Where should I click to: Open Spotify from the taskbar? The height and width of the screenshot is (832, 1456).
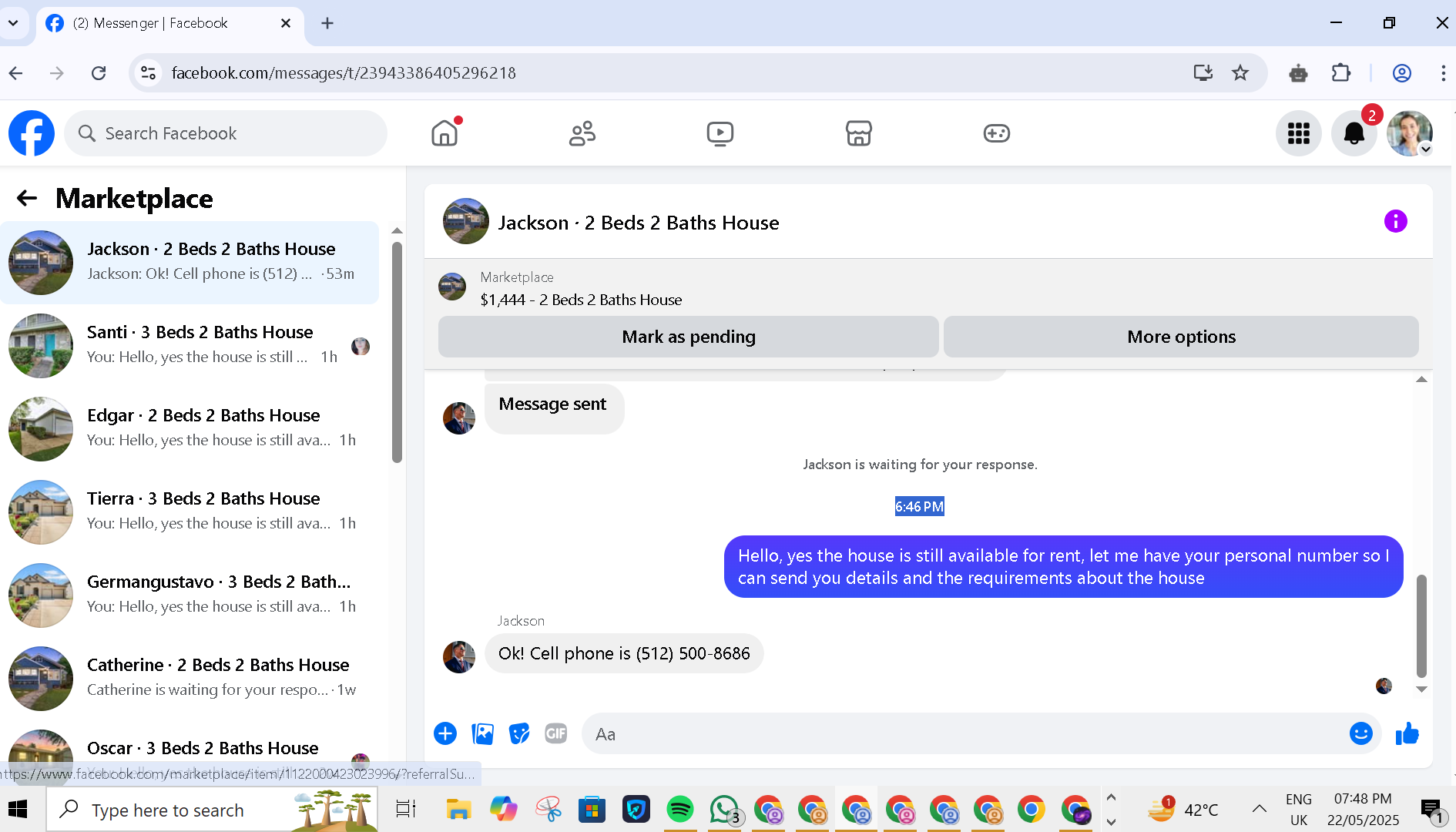(x=679, y=810)
